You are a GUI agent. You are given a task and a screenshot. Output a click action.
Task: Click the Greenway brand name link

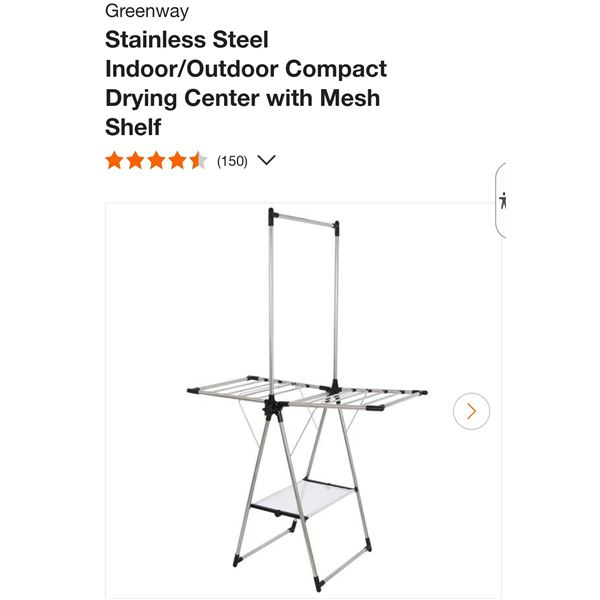[x=147, y=12]
